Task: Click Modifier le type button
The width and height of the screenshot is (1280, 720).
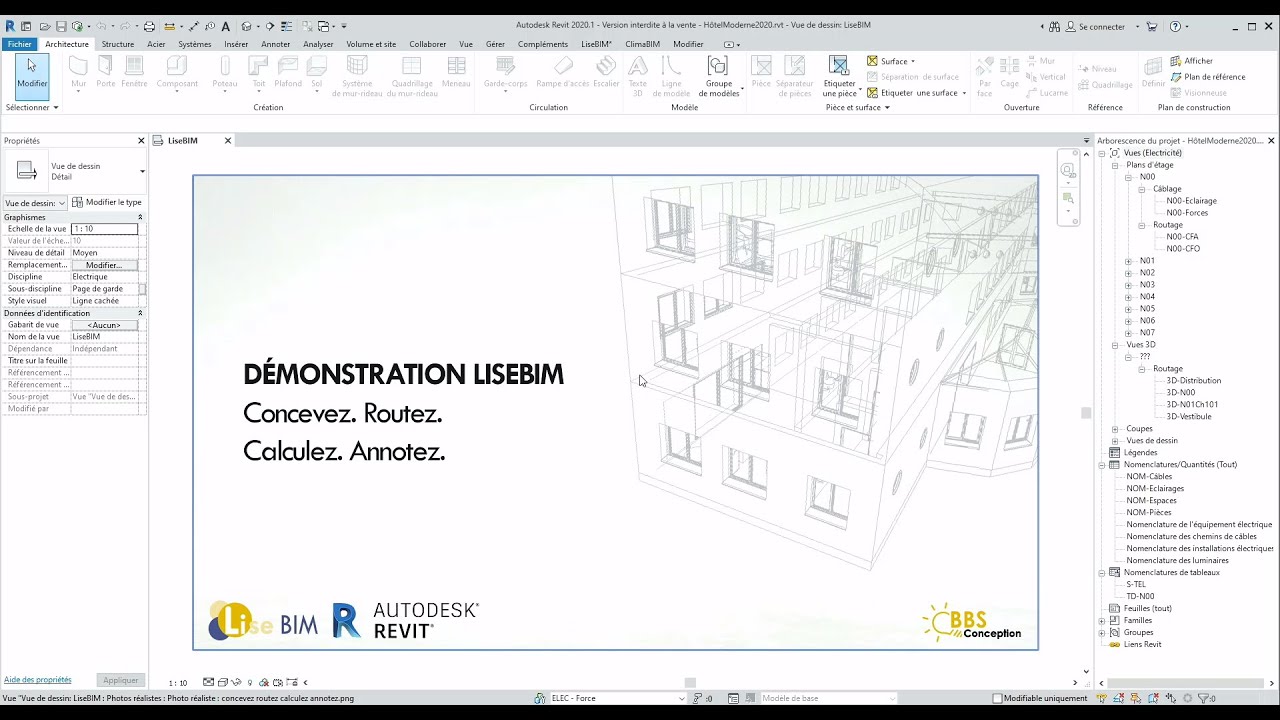Action: tap(107, 203)
